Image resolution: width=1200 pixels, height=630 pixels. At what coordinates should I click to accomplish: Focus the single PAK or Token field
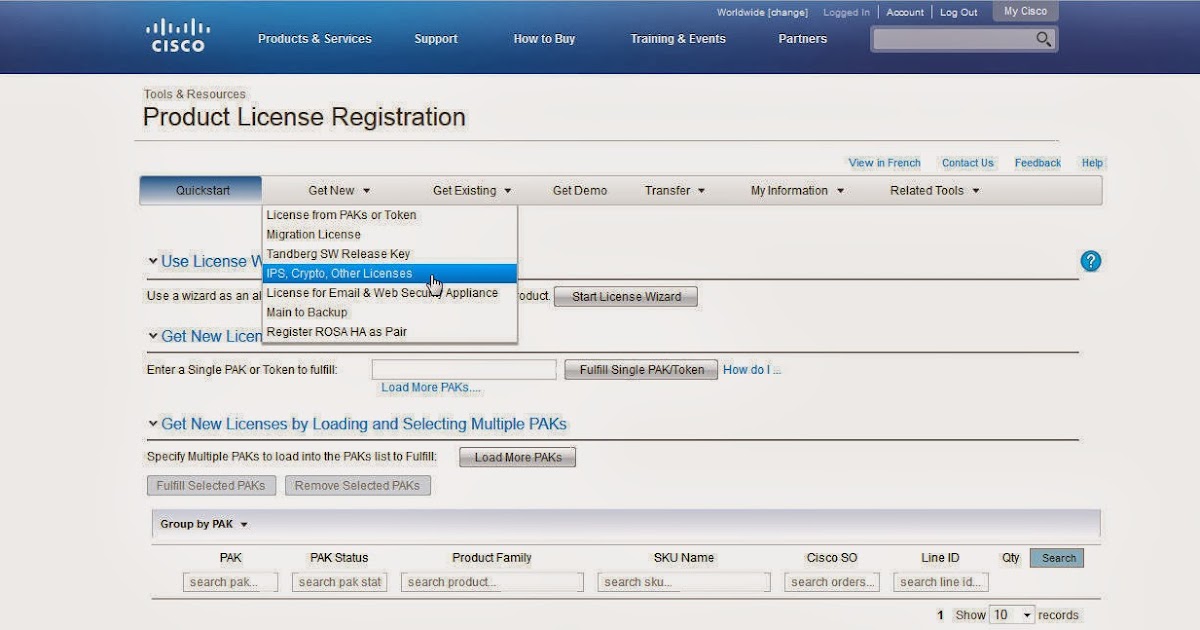click(x=464, y=370)
